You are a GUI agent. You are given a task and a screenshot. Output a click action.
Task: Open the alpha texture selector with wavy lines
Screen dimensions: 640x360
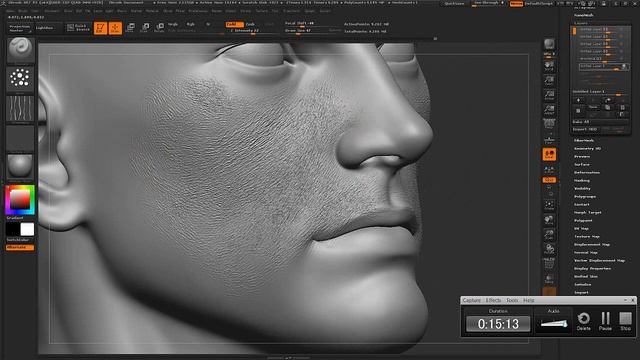click(20, 109)
